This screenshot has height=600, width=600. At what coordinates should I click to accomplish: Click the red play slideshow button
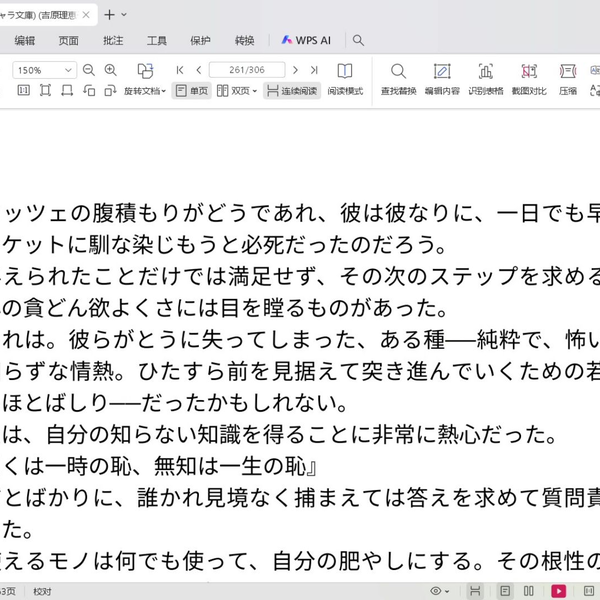point(558,591)
